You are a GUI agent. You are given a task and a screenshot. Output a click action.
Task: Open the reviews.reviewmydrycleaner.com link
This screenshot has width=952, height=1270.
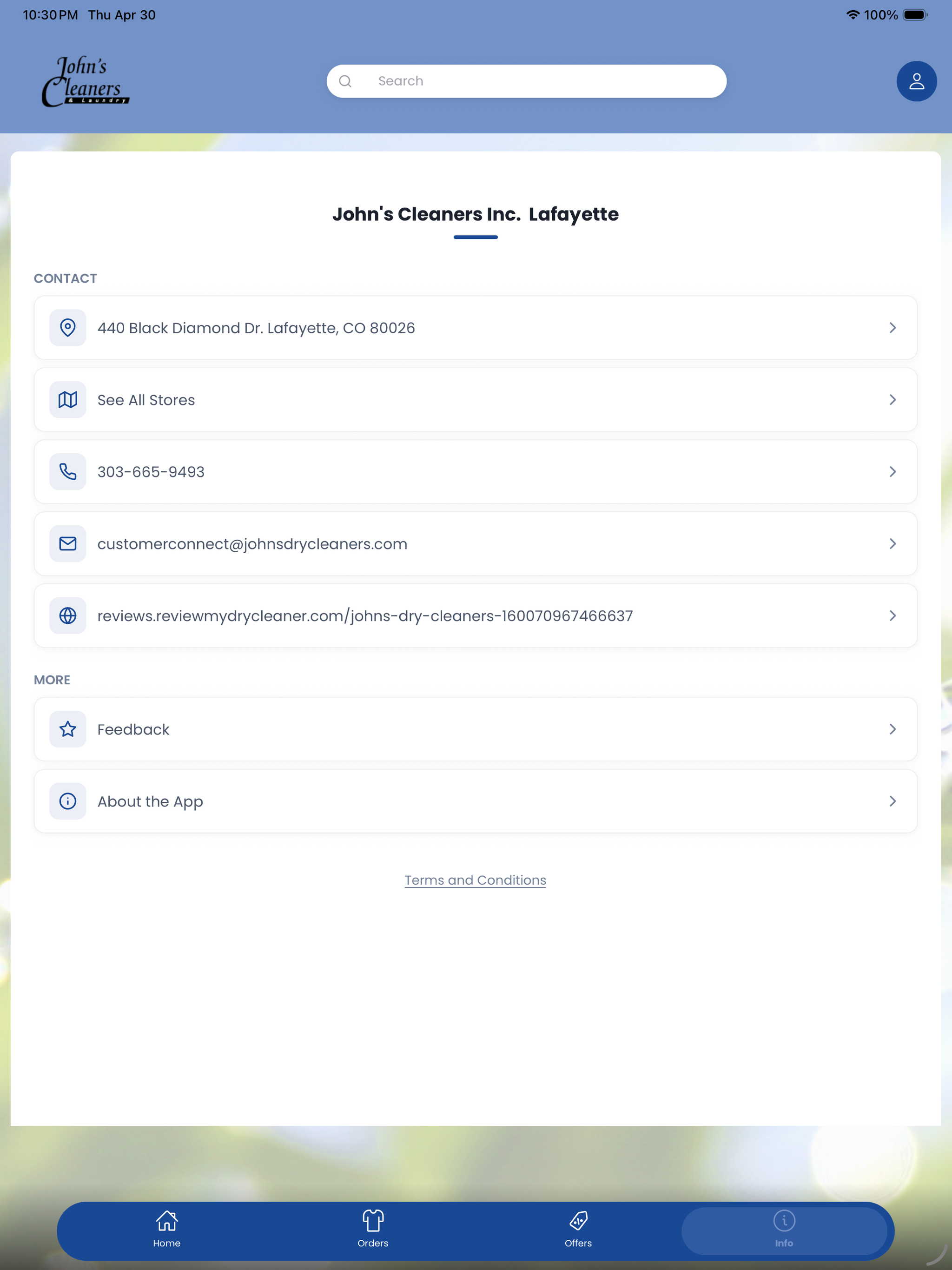pos(476,615)
